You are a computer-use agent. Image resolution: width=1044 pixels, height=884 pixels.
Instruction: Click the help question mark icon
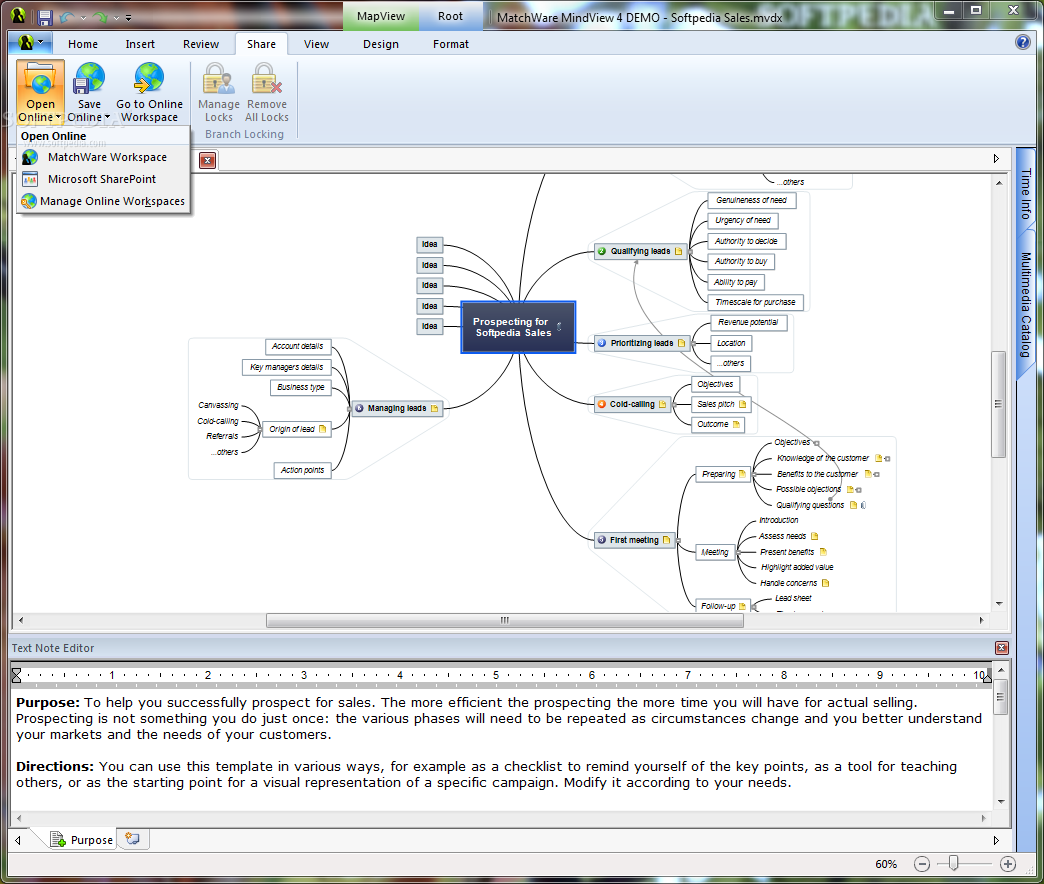pos(1022,43)
